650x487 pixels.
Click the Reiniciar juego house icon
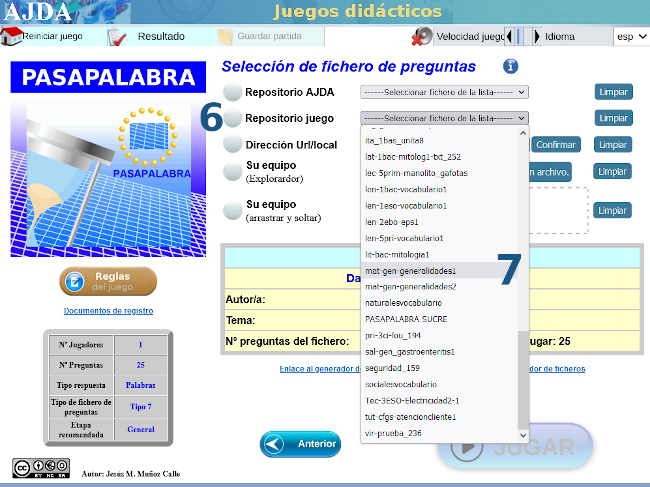[12, 36]
